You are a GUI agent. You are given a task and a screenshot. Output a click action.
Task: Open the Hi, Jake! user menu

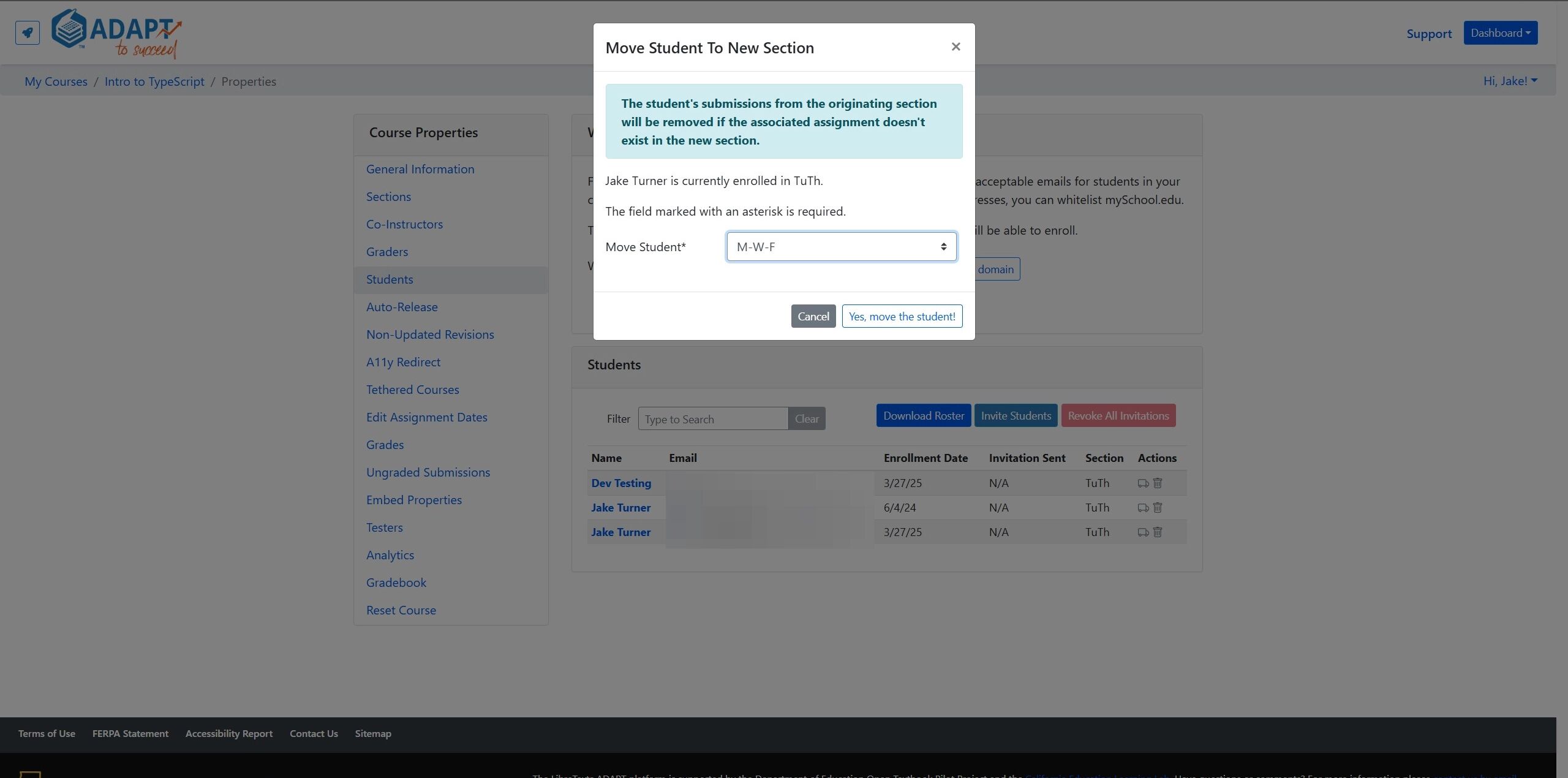(x=1510, y=81)
